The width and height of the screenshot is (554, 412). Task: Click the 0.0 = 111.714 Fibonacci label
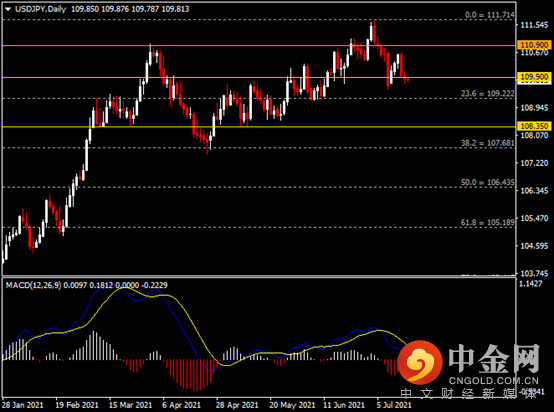point(490,15)
